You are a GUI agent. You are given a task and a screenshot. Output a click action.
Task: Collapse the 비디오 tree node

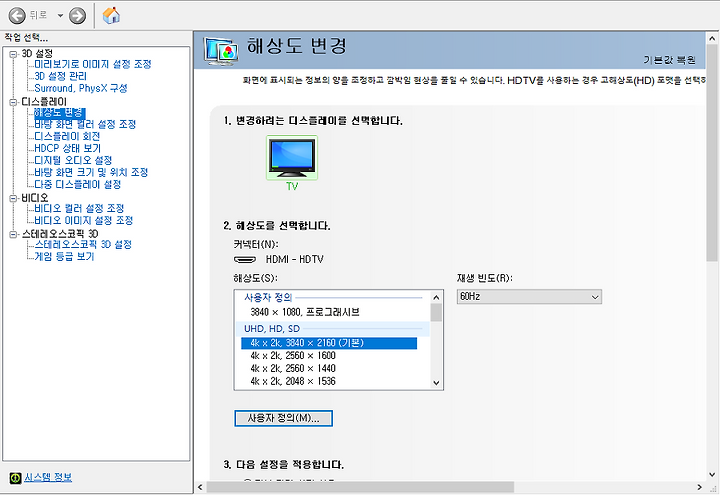13,198
